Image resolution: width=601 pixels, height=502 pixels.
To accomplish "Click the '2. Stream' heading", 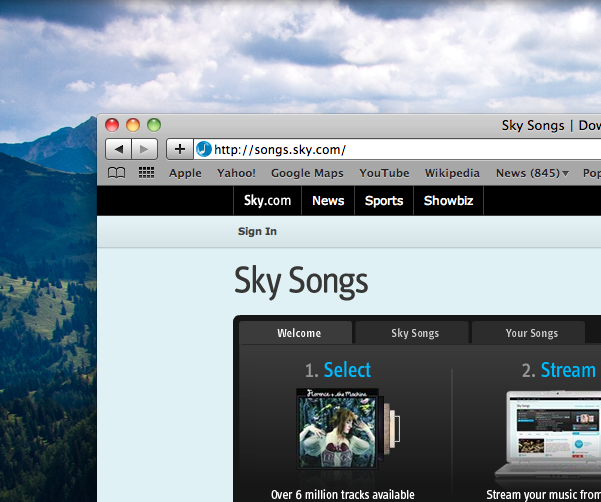I will click(x=559, y=370).
